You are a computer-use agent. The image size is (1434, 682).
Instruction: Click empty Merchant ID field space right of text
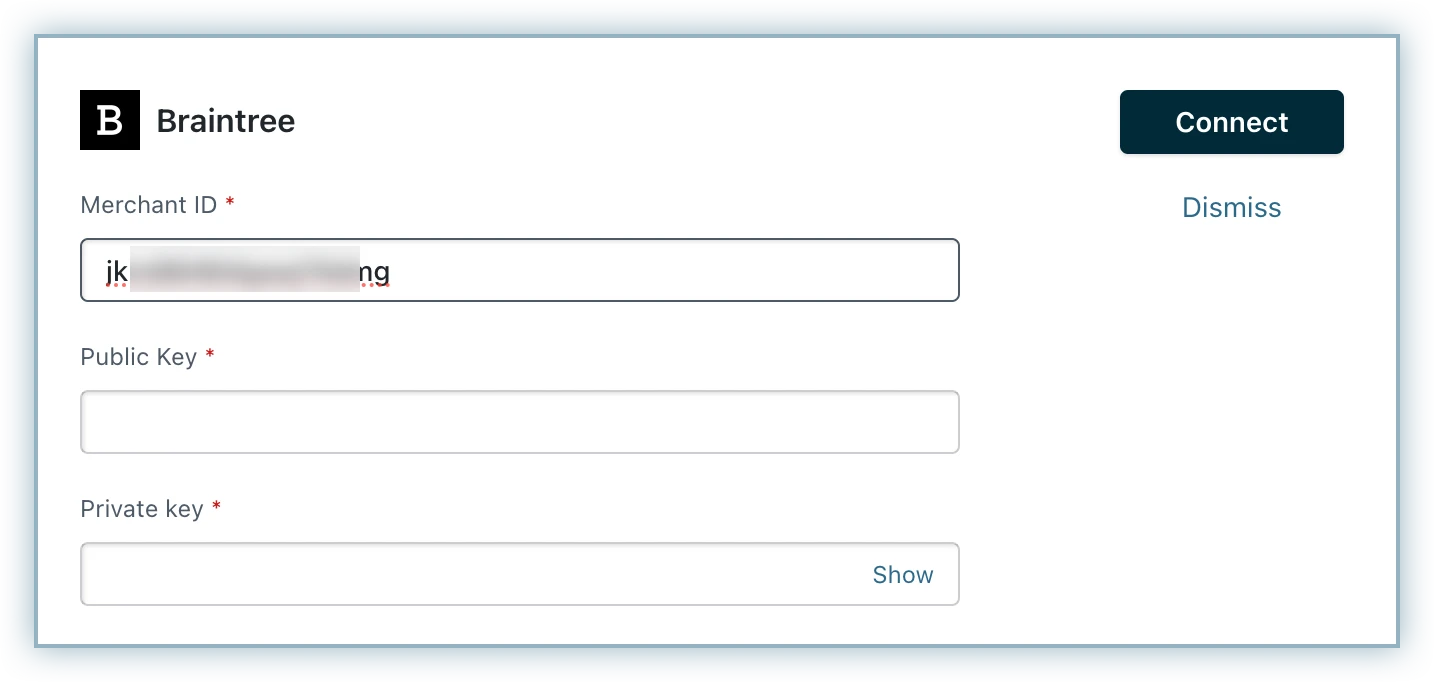[670, 270]
